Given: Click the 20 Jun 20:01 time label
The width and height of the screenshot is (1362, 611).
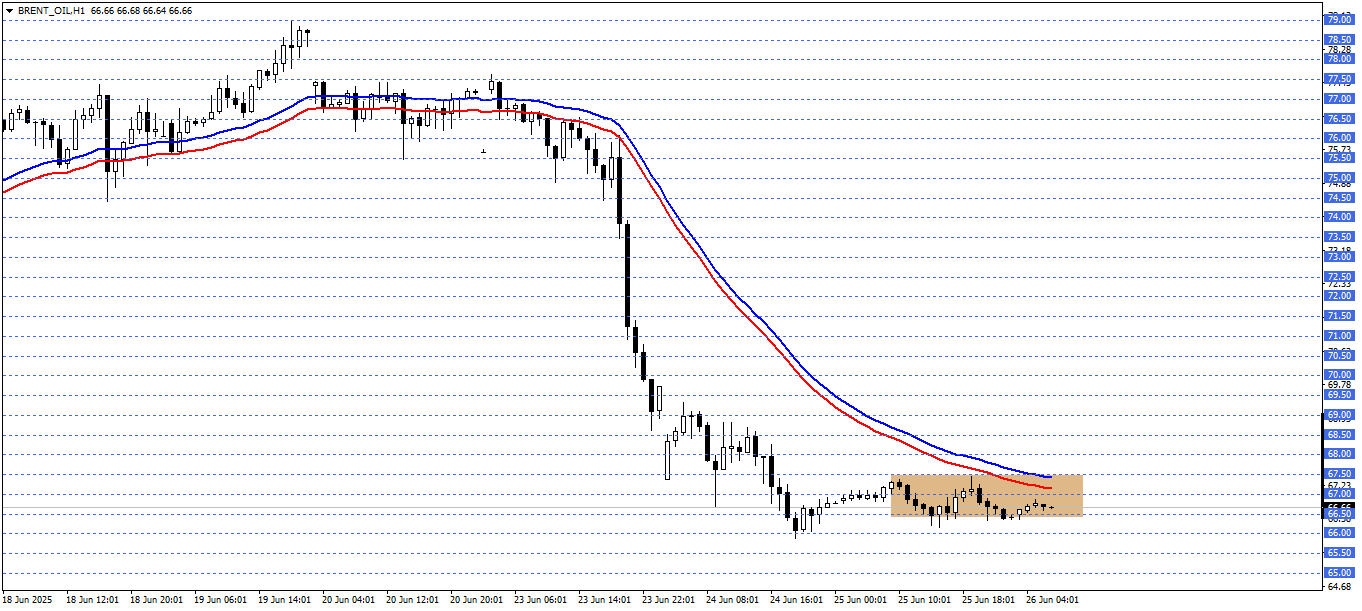Looking at the screenshot, I should click(x=475, y=600).
